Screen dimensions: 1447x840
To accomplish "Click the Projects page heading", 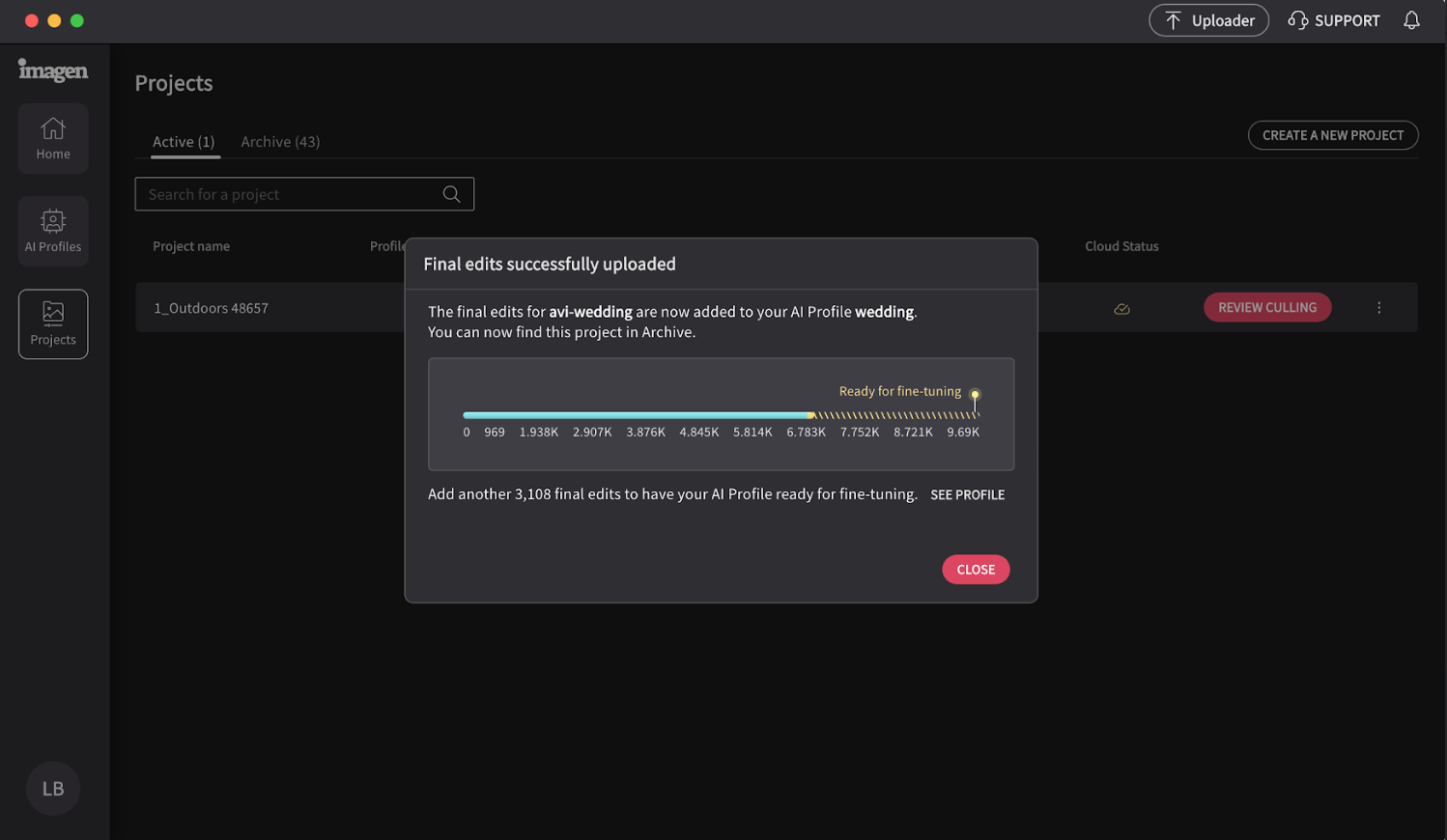I will tap(174, 83).
